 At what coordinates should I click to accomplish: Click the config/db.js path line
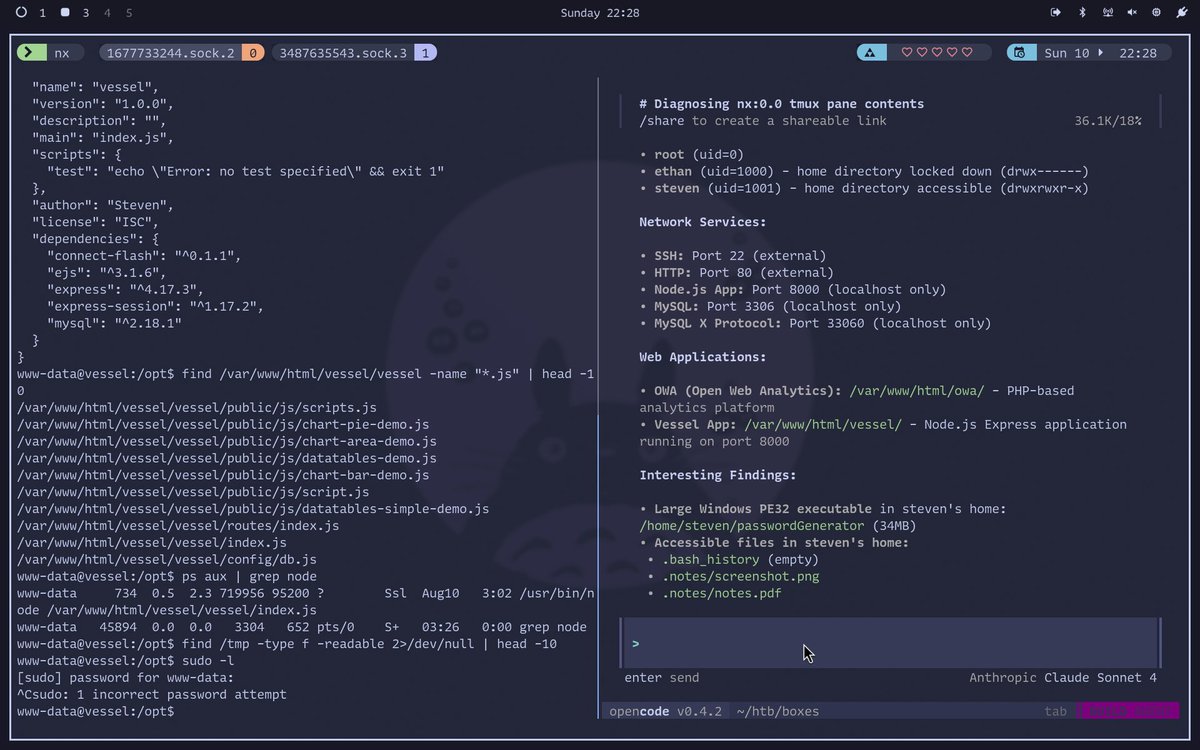click(167, 560)
